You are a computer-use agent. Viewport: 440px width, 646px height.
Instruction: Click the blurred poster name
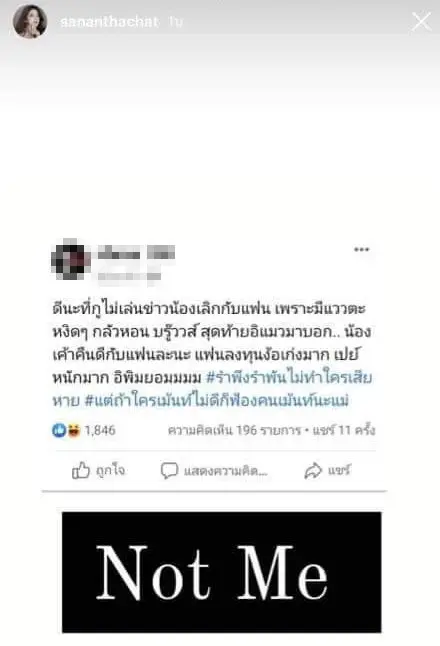[136, 252]
